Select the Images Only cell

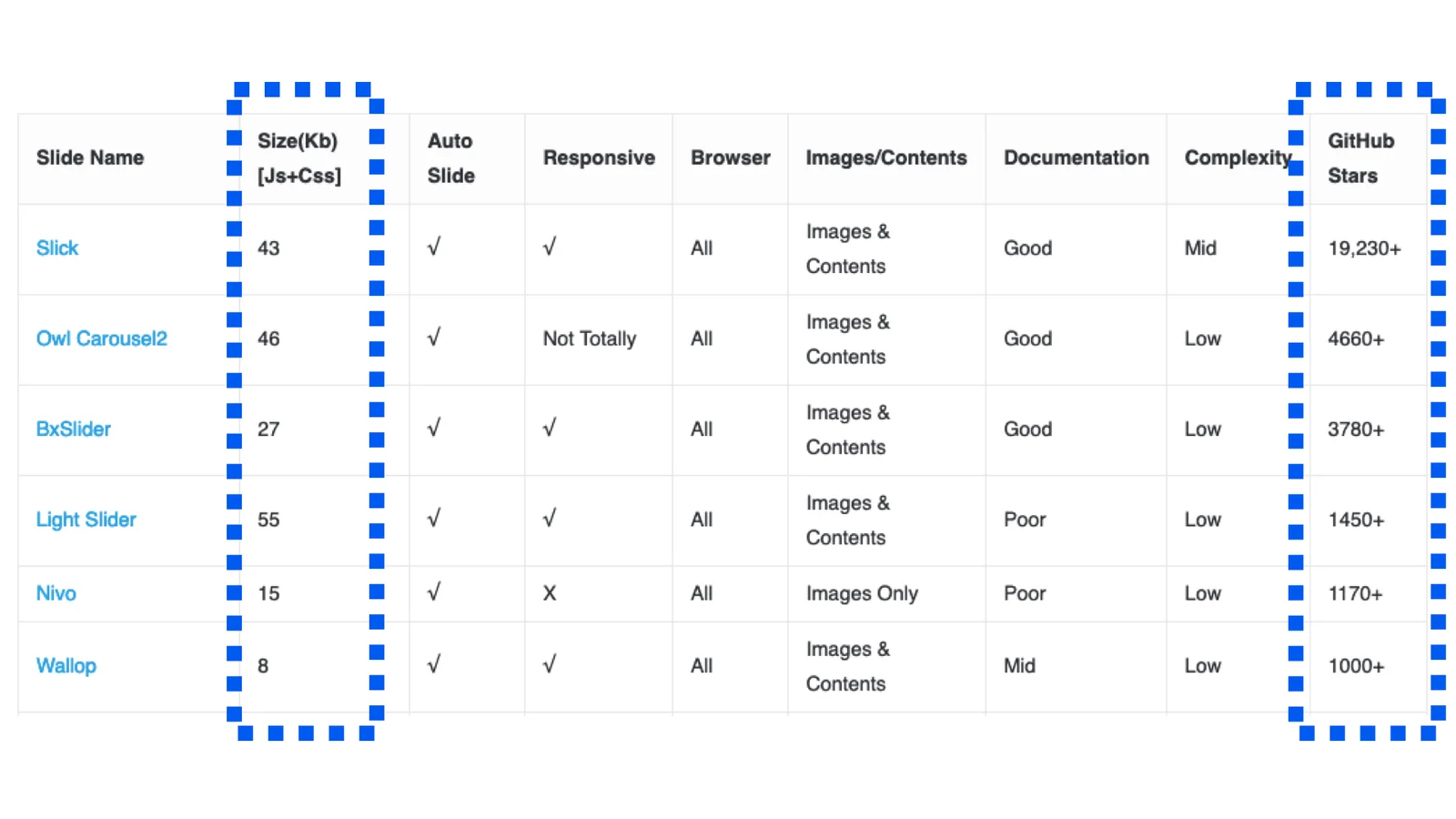(862, 593)
